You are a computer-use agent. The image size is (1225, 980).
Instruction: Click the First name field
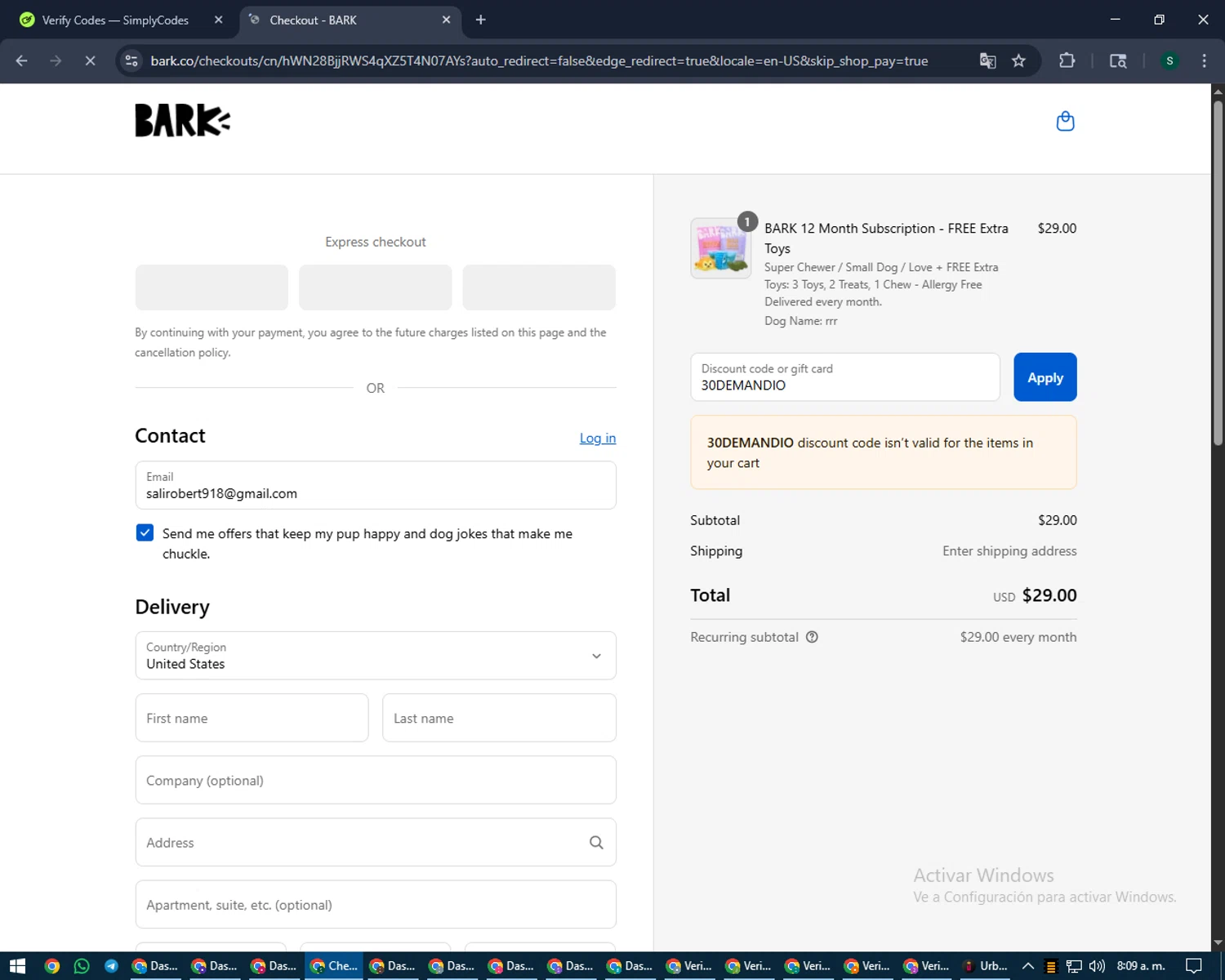[x=252, y=718]
